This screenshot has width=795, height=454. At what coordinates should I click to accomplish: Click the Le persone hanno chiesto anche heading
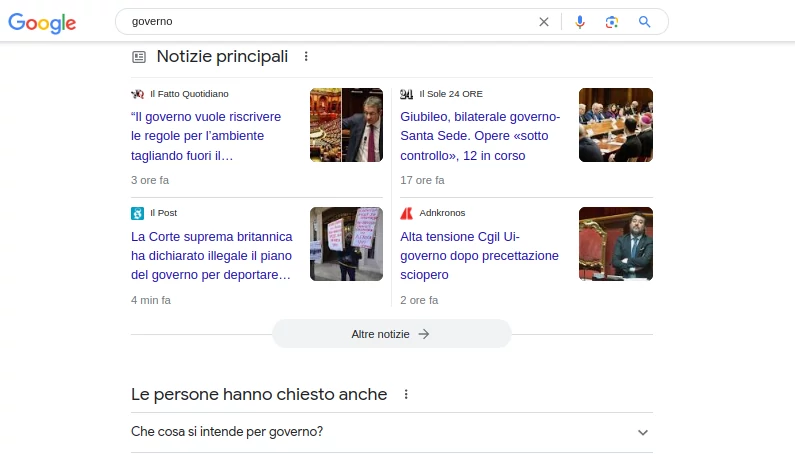[259, 394]
